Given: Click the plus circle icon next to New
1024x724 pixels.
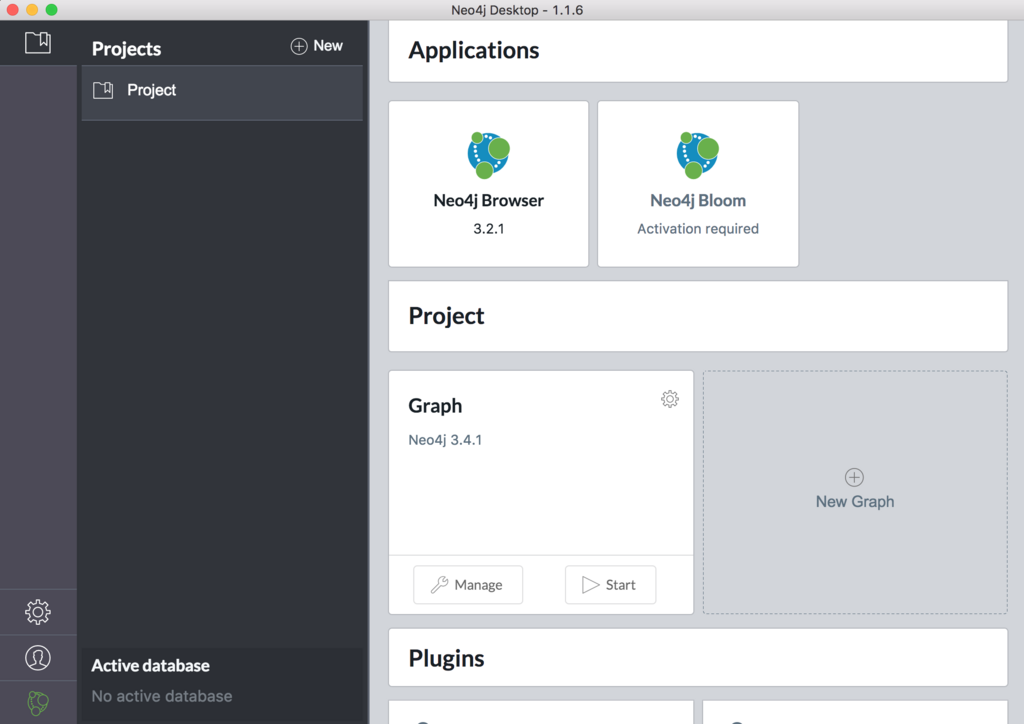Looking at the screenshot, I should (x=298, y=46).
